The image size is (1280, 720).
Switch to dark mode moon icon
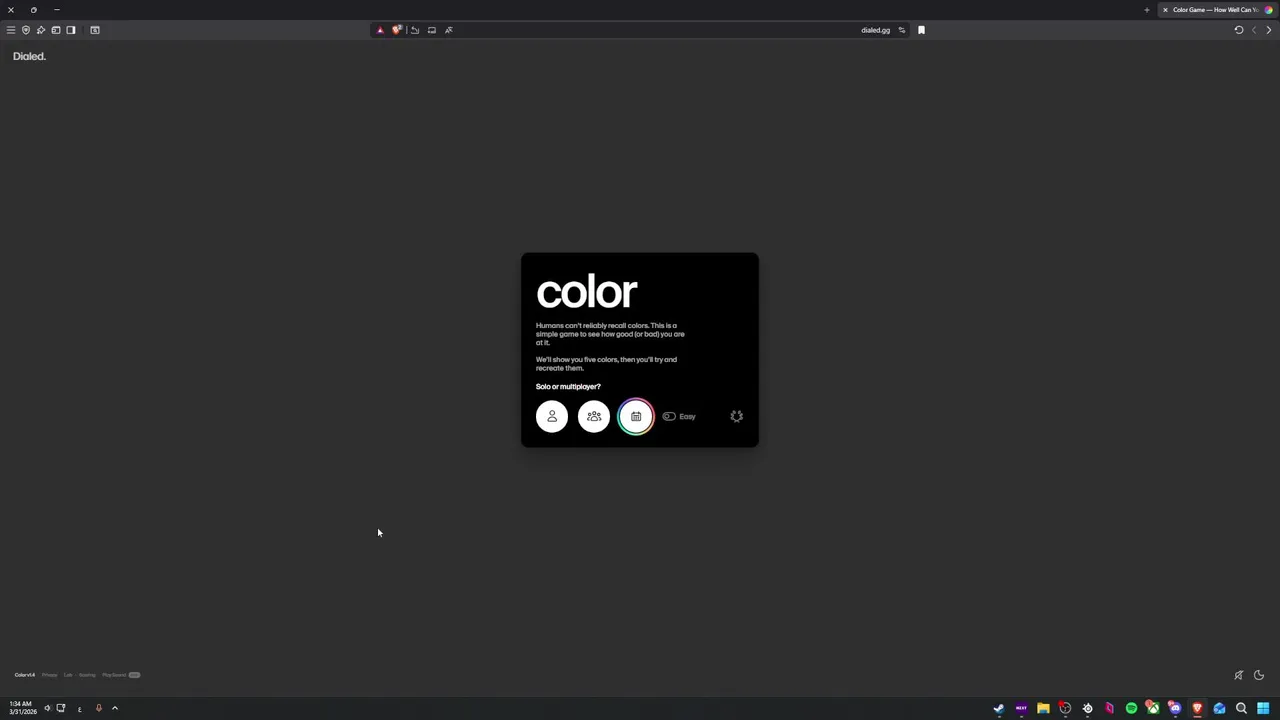[x=1259, y=675]
